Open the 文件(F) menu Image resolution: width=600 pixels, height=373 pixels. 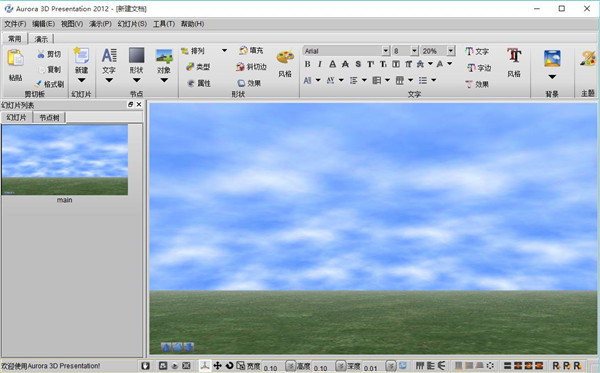tap(15, 24)
